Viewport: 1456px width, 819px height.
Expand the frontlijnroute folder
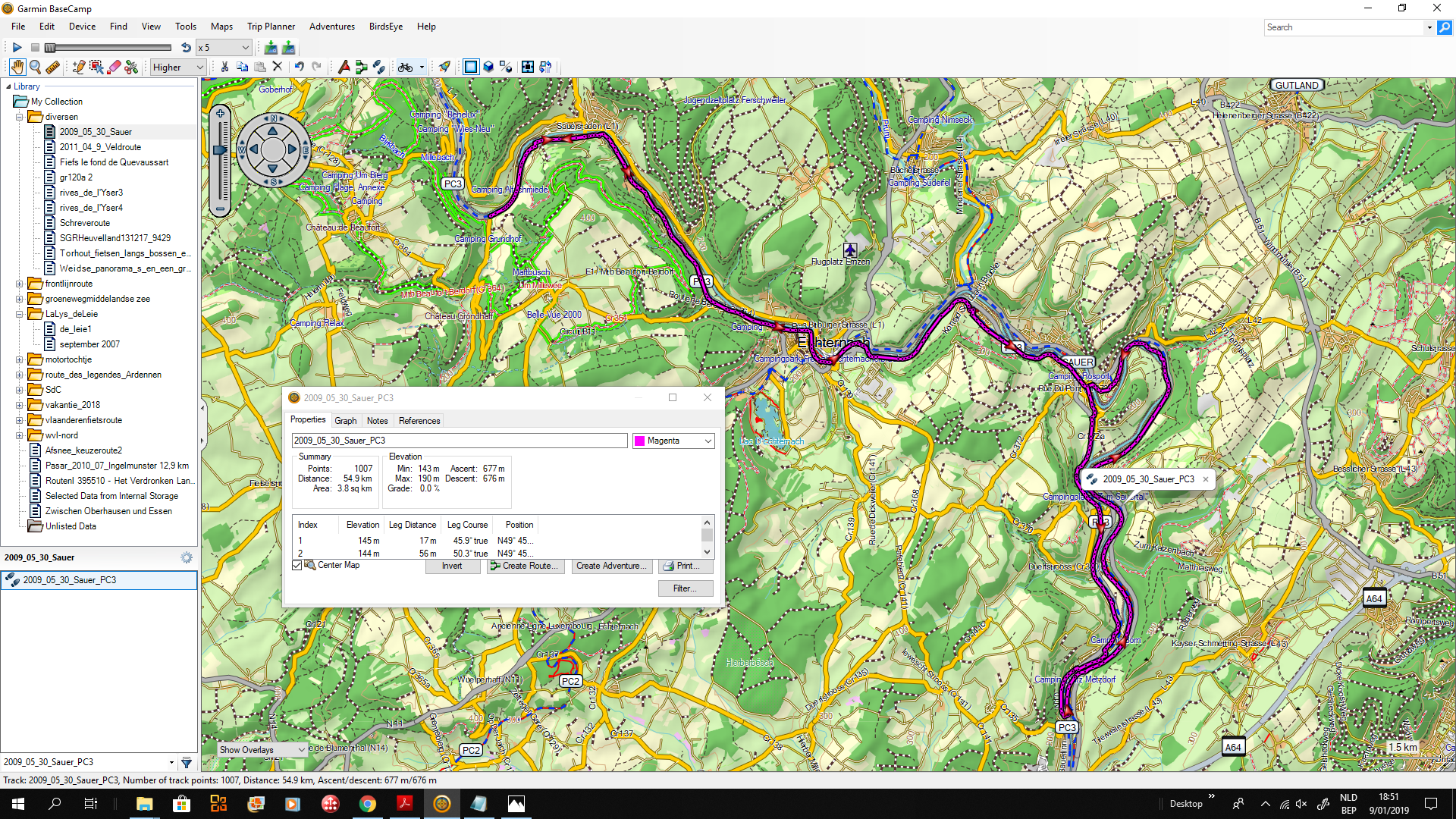[x=20, y=284]
